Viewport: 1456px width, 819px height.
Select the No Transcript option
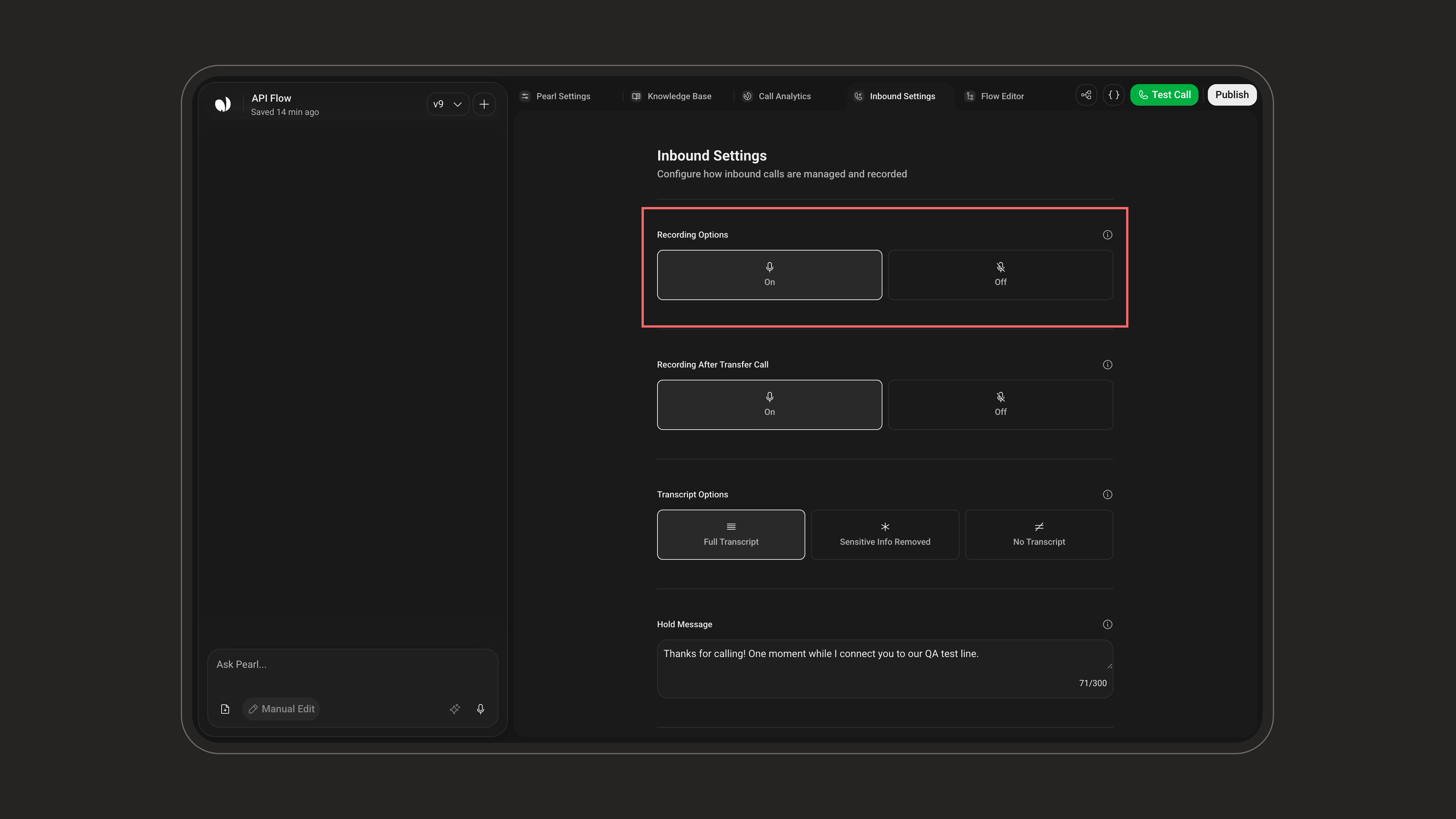(x=1039, y=535)
